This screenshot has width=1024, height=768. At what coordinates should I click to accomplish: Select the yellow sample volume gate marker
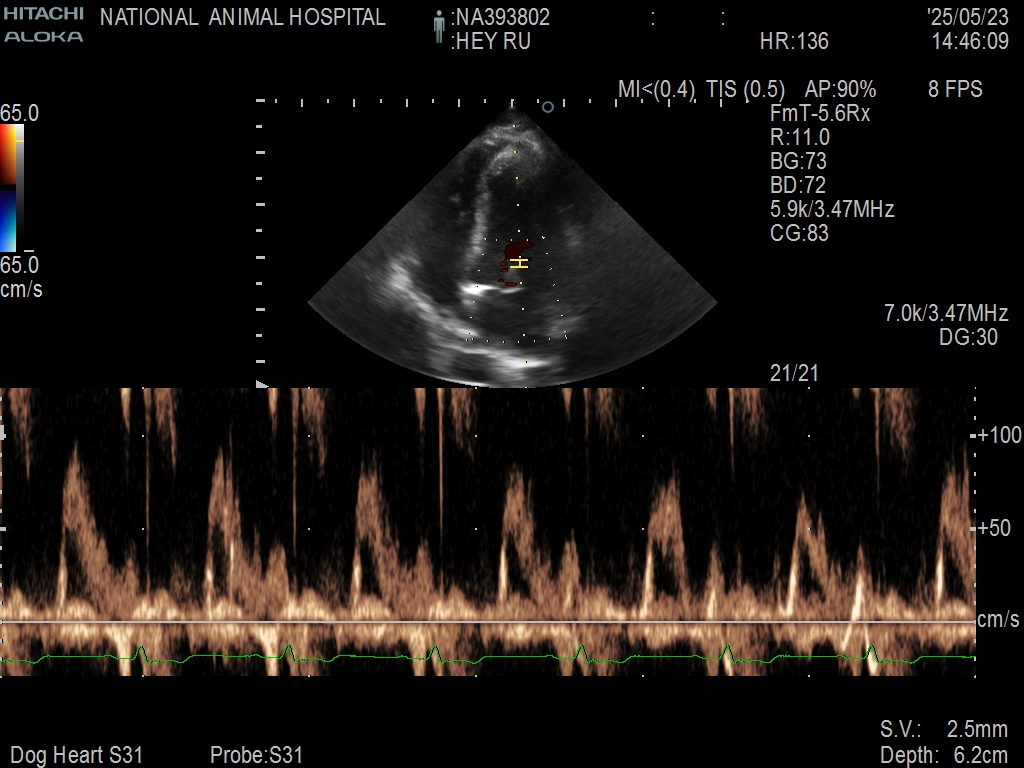coord(519,263)
